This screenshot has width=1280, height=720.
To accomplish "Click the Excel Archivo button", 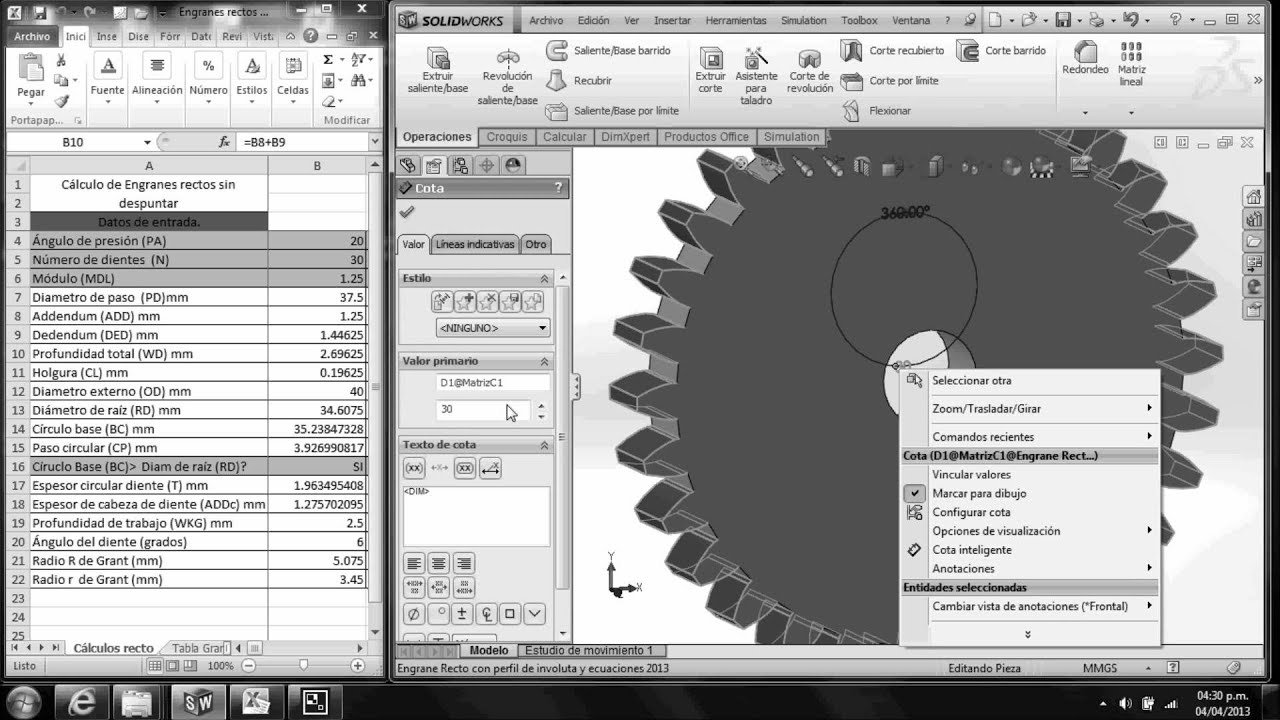I will click(x=33, y=36).
